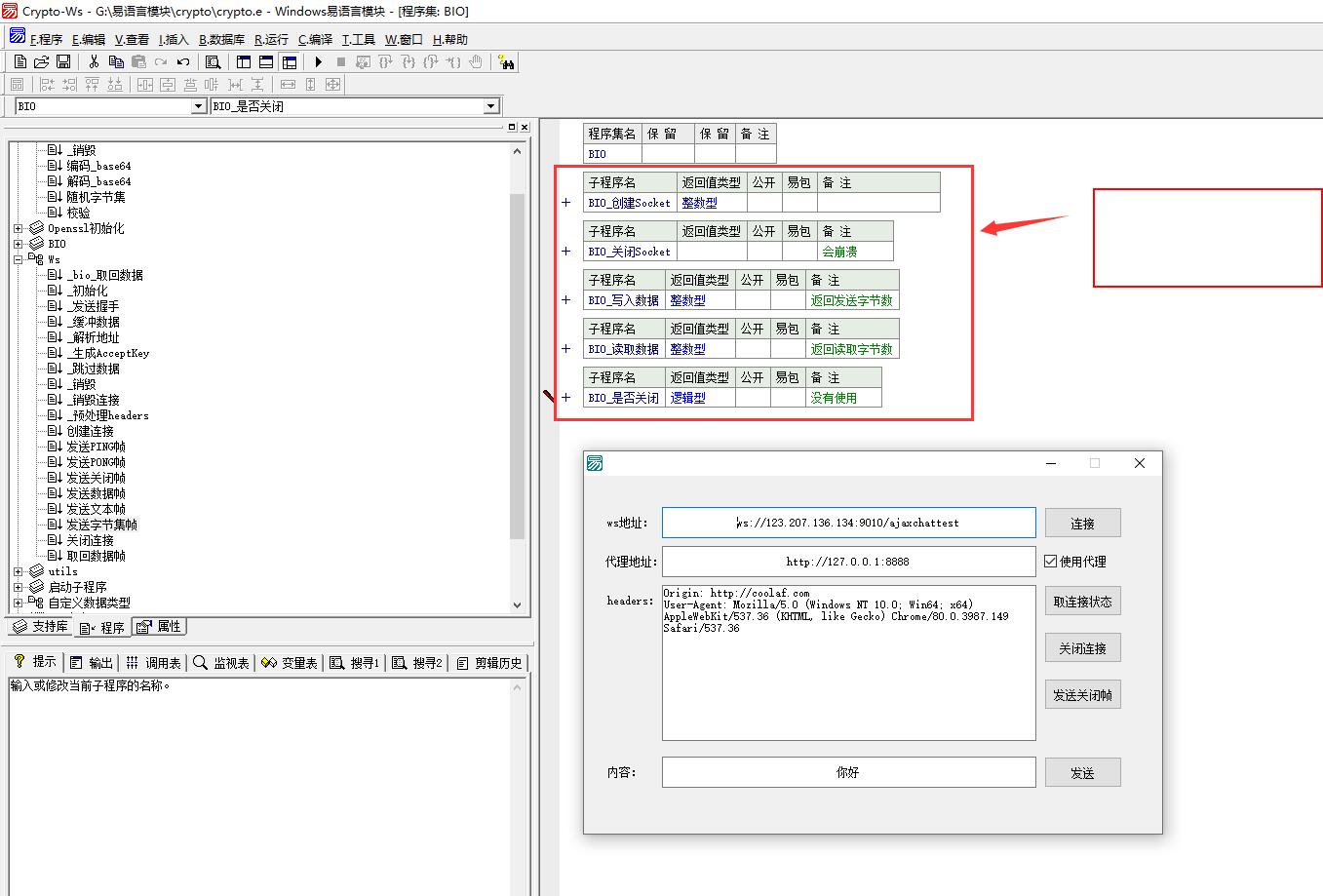
Task: Select 发送字节集帧 in the tree
Action: [x=101, y=525]
